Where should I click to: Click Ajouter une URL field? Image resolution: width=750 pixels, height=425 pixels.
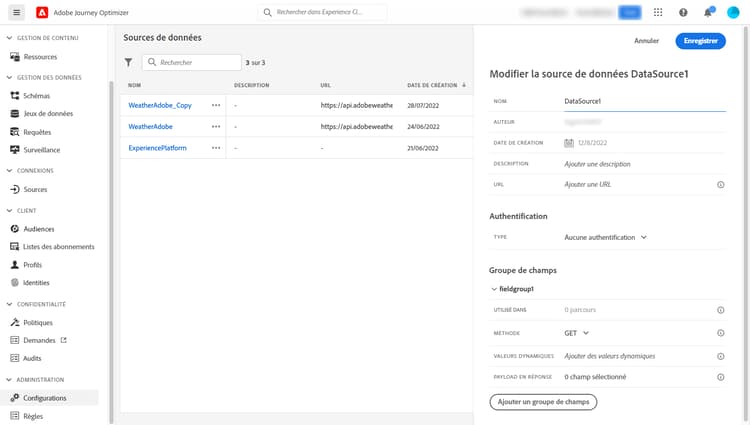click(x=587, y=185)
